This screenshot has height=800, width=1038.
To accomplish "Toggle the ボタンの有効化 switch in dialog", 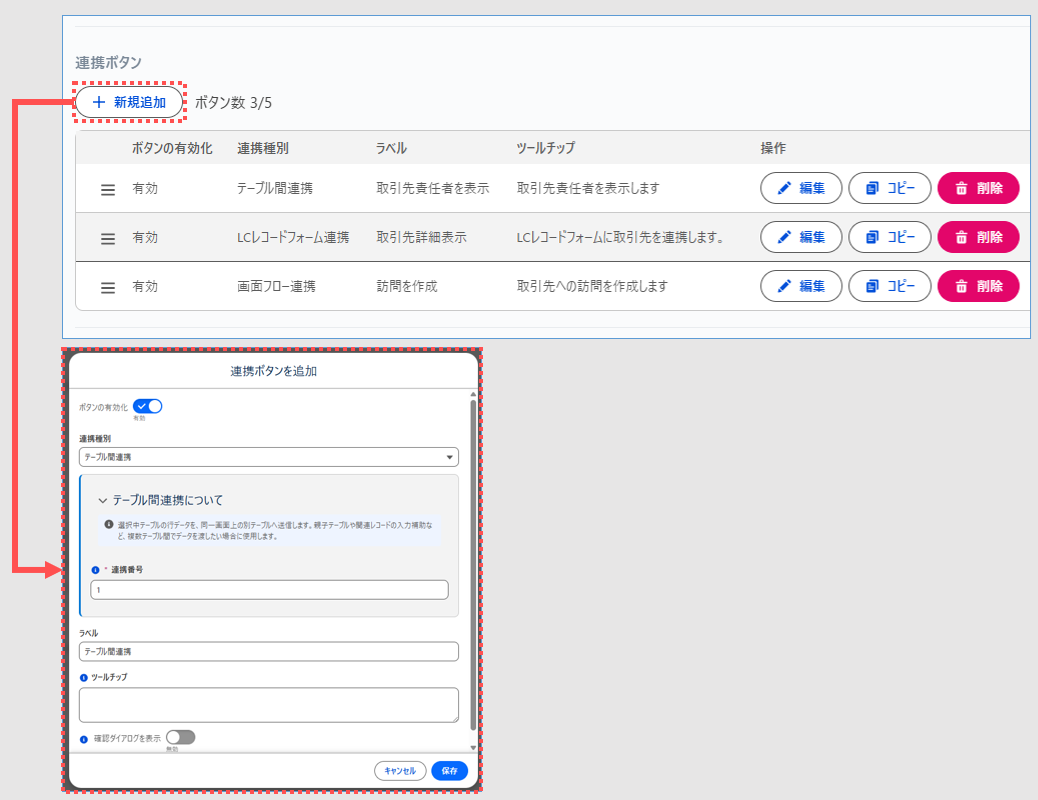I will point(148,406).
